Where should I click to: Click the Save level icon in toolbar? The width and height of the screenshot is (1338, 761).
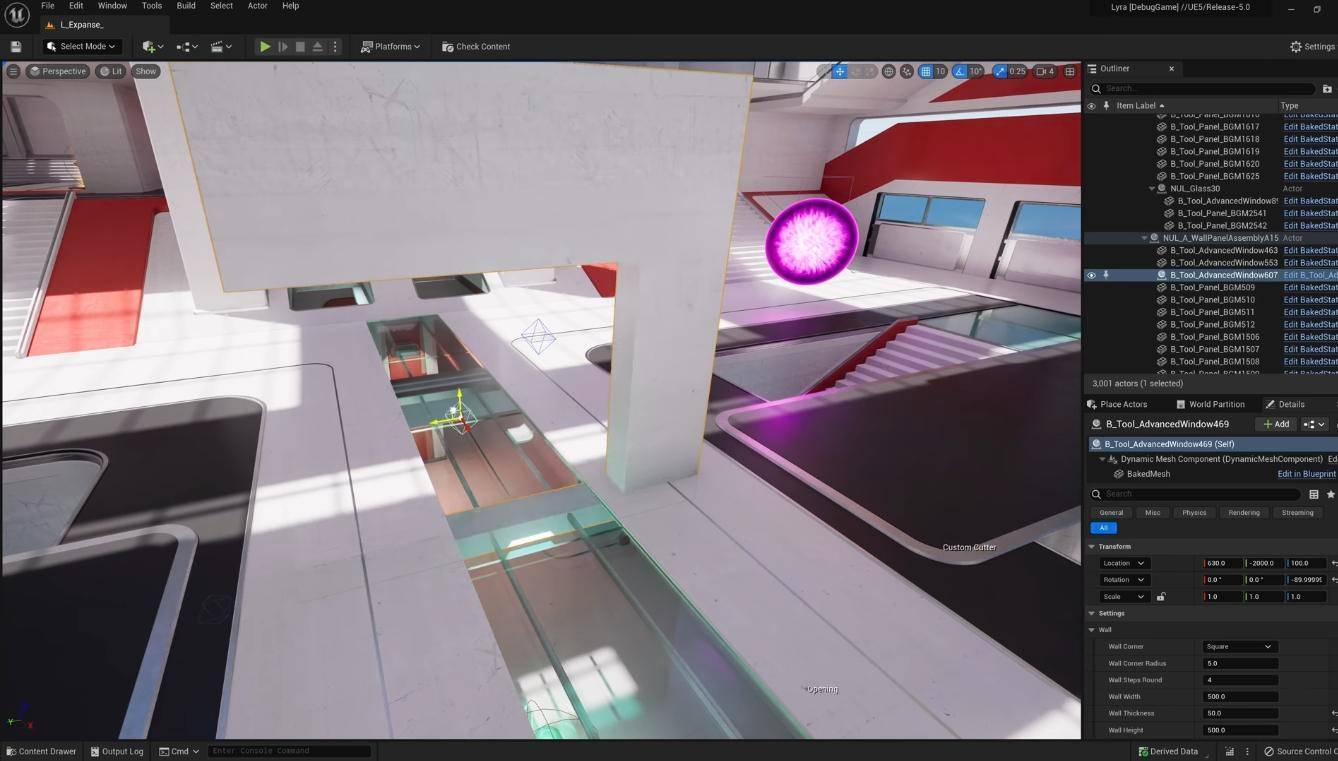tap(15, 46)
